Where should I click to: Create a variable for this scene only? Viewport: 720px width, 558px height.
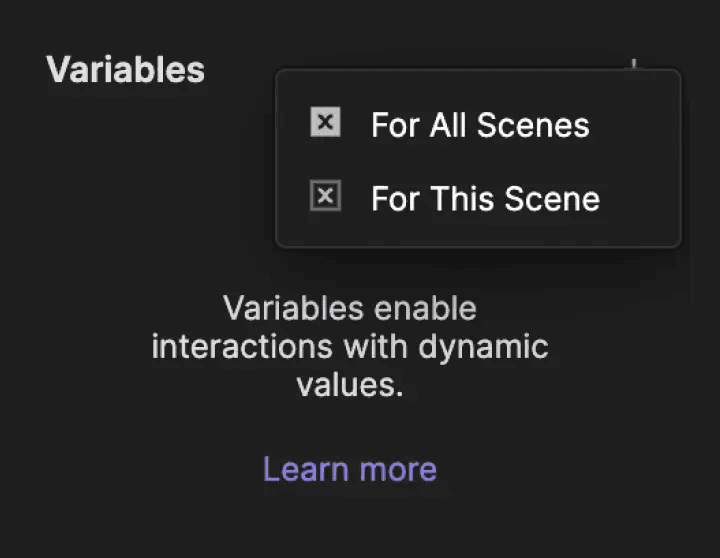[485, 198]
